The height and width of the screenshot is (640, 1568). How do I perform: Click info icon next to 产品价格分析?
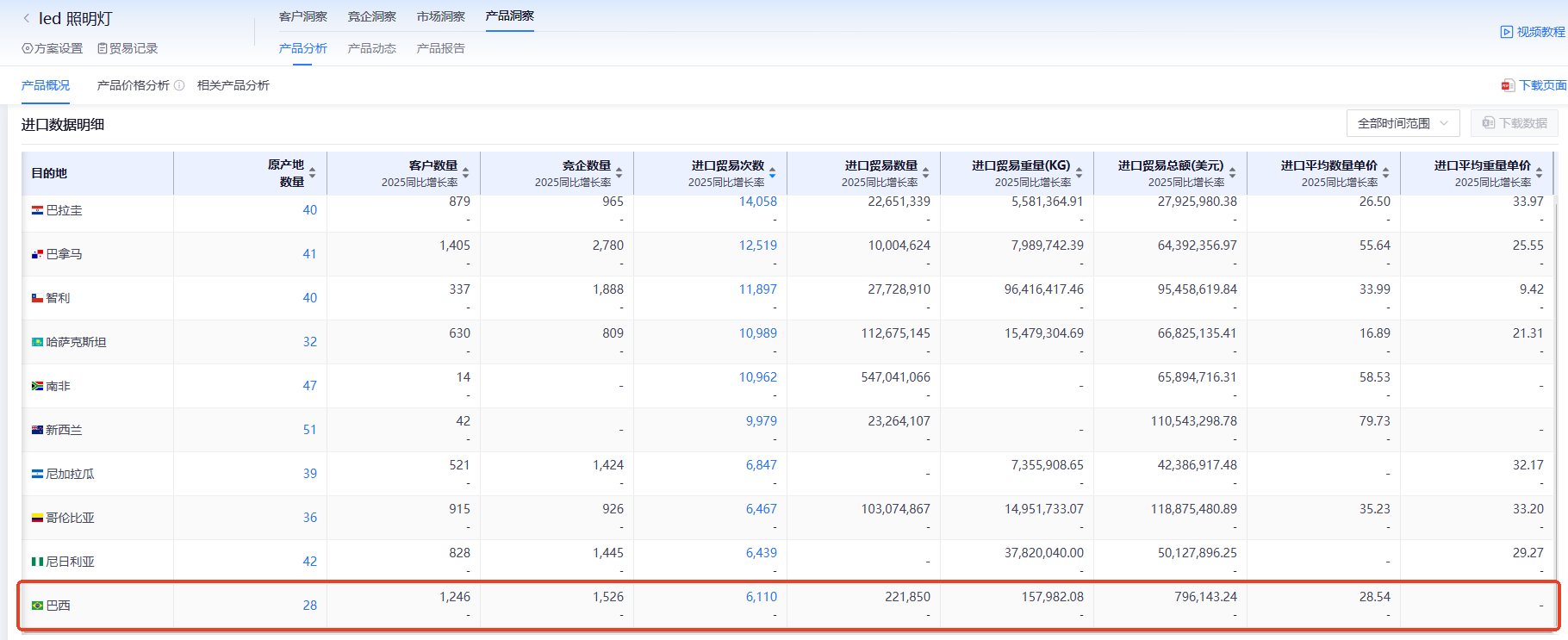coord(179,85)
